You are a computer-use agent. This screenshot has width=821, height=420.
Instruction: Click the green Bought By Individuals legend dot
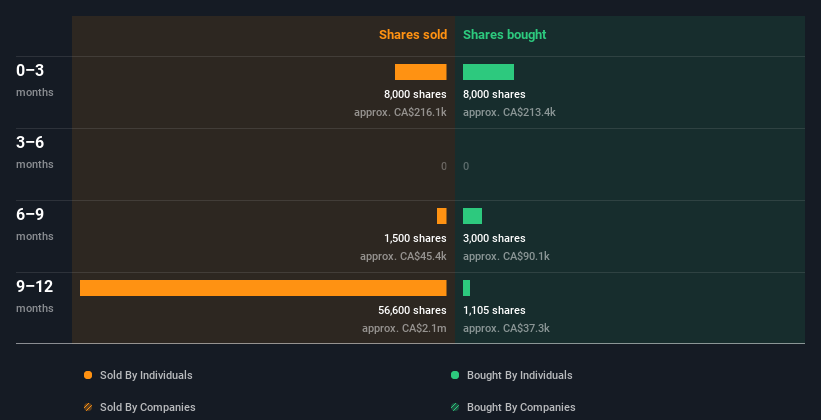455,375
